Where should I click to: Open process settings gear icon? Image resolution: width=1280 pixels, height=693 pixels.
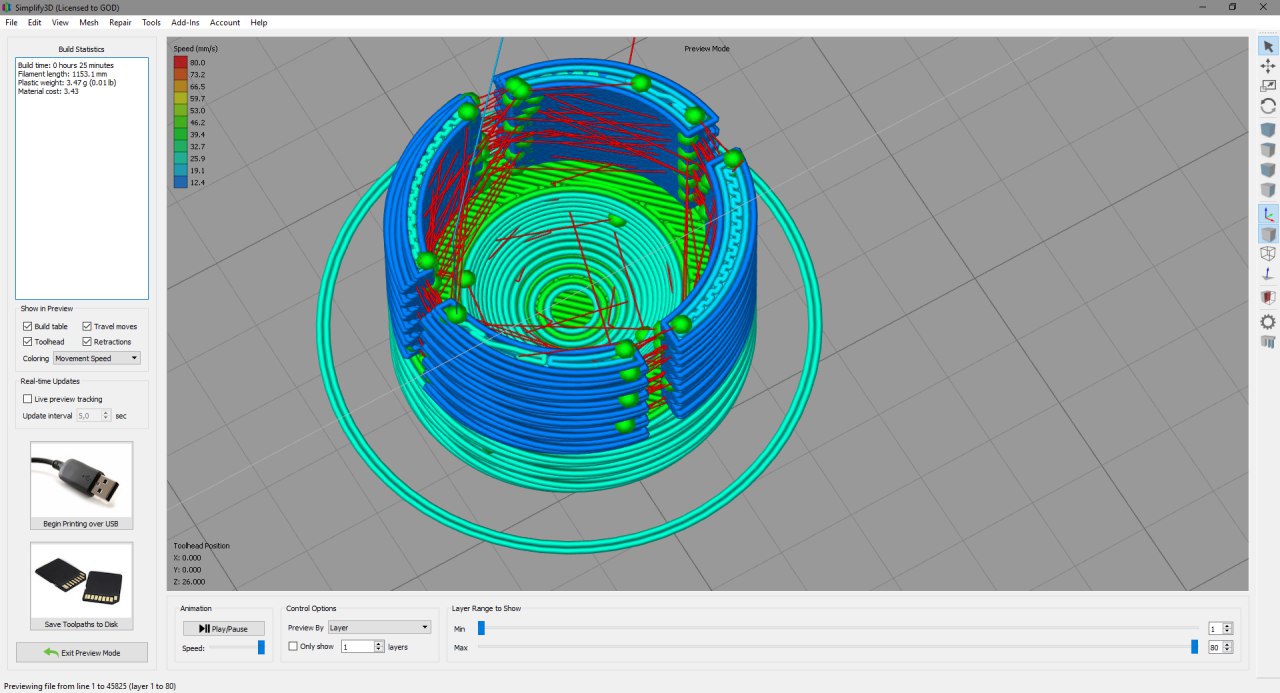(1268, 322)
